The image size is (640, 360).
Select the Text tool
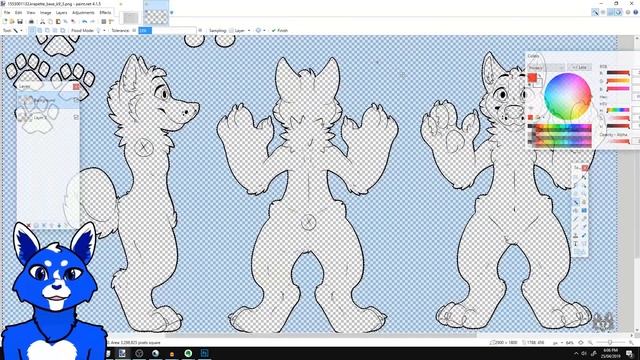click(x=576, y=244)
